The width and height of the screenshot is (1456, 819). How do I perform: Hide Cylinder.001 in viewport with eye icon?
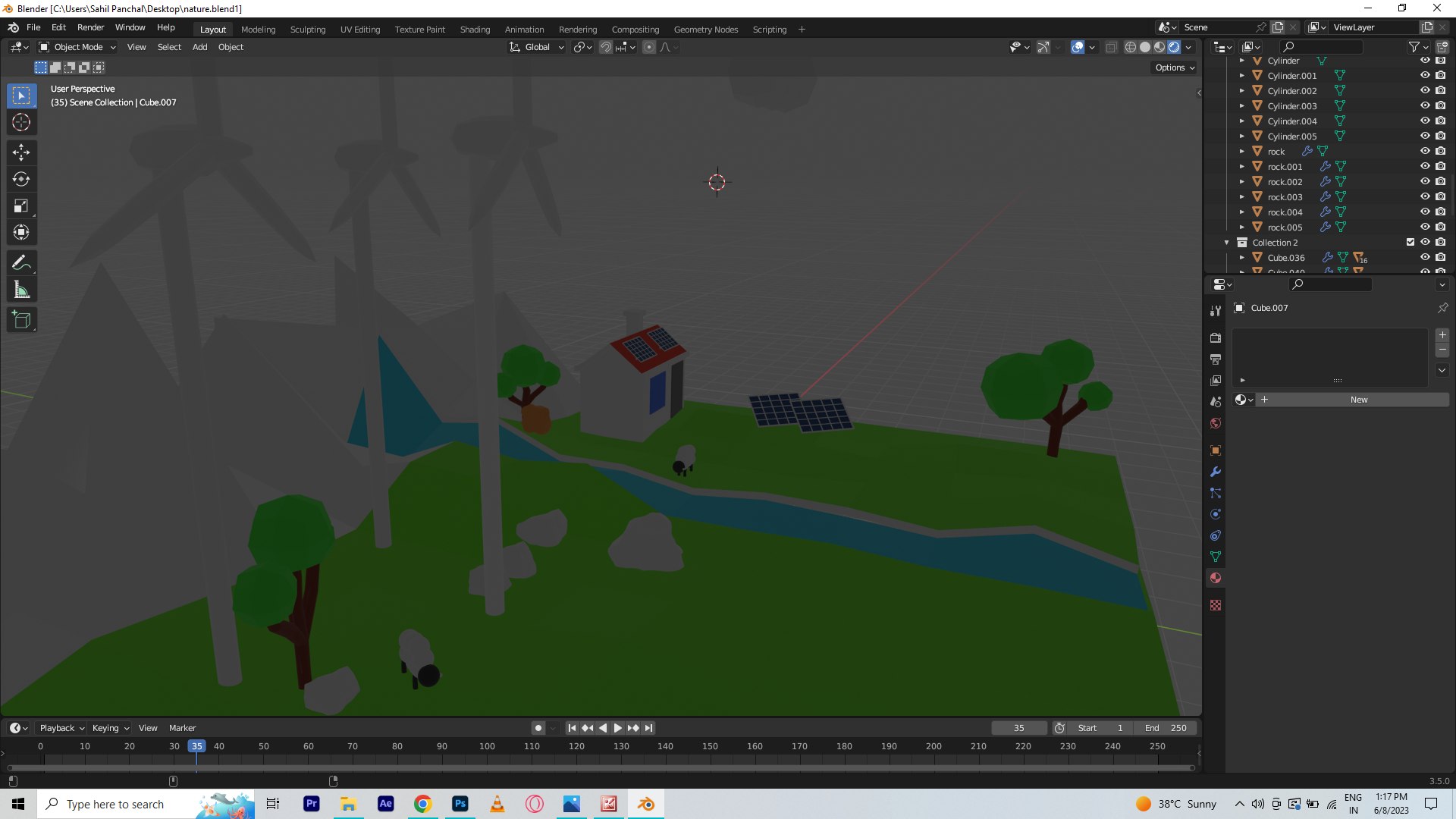point(1425,75)
